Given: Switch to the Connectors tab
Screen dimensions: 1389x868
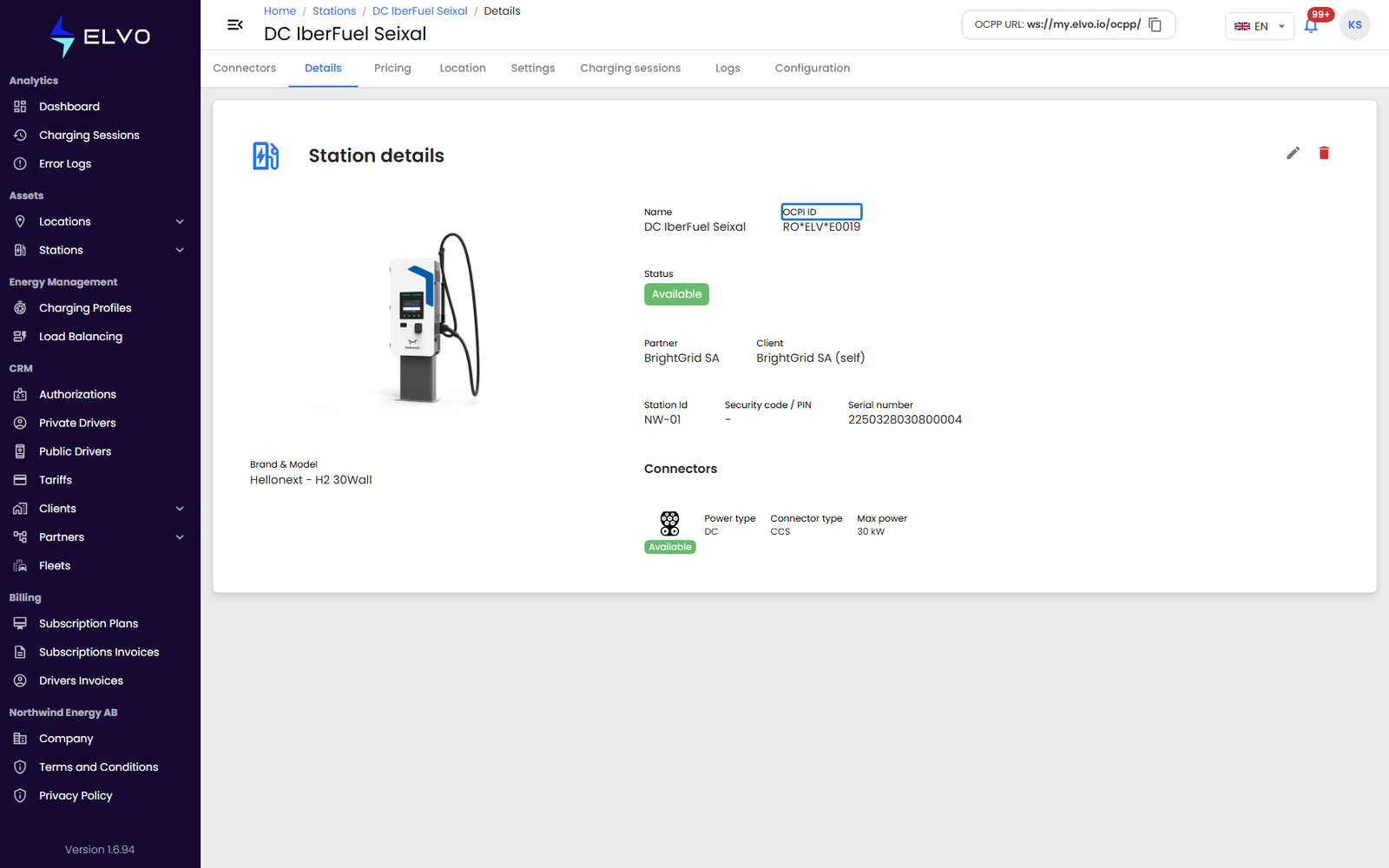Looking at the screenshot, I should (245, 68).
